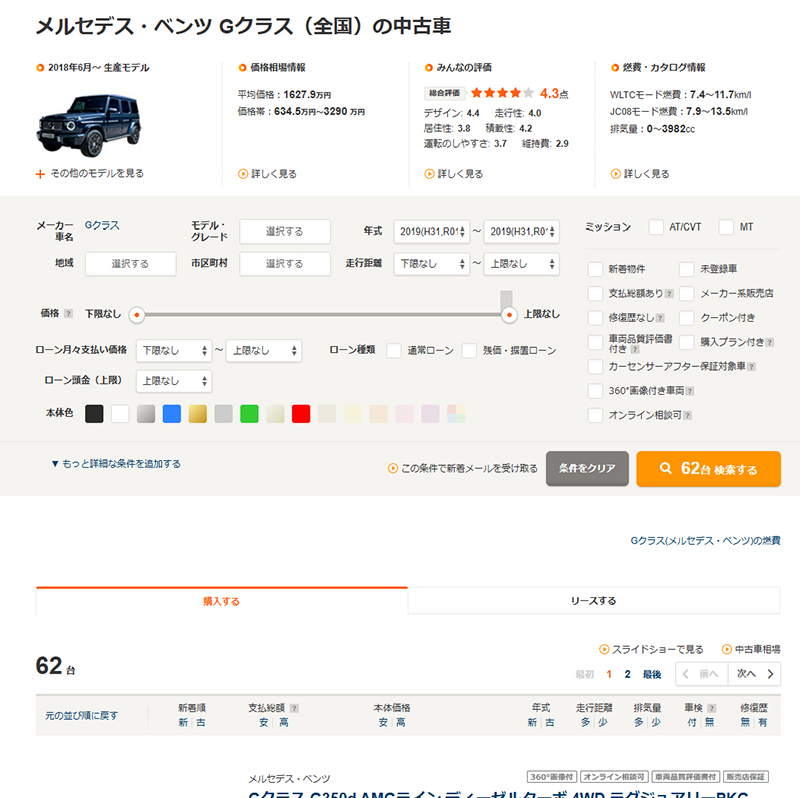
Task: Click help icon next to 価格 label
Action: pyautogui.click(x=68, y=314)
